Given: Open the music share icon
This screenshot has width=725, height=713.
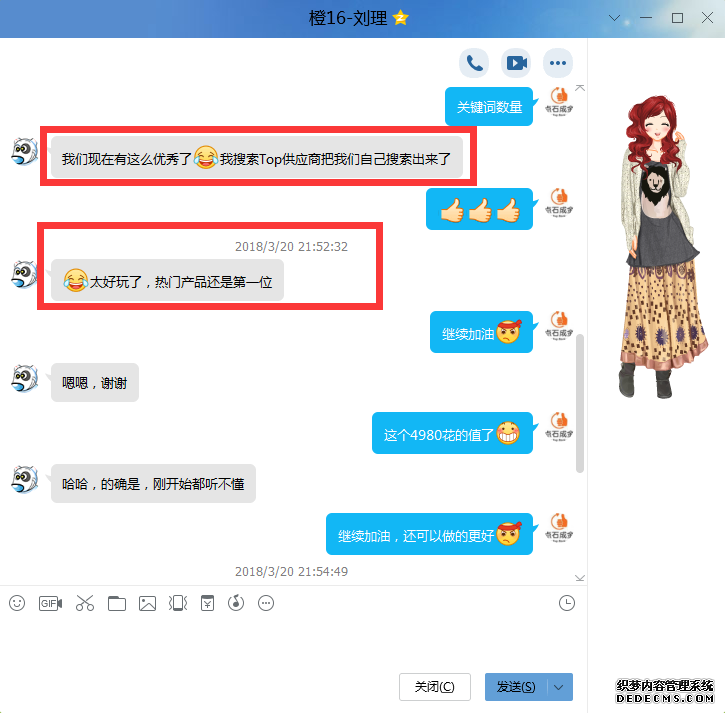Looking at the screenshot, I should click(236, 603).
